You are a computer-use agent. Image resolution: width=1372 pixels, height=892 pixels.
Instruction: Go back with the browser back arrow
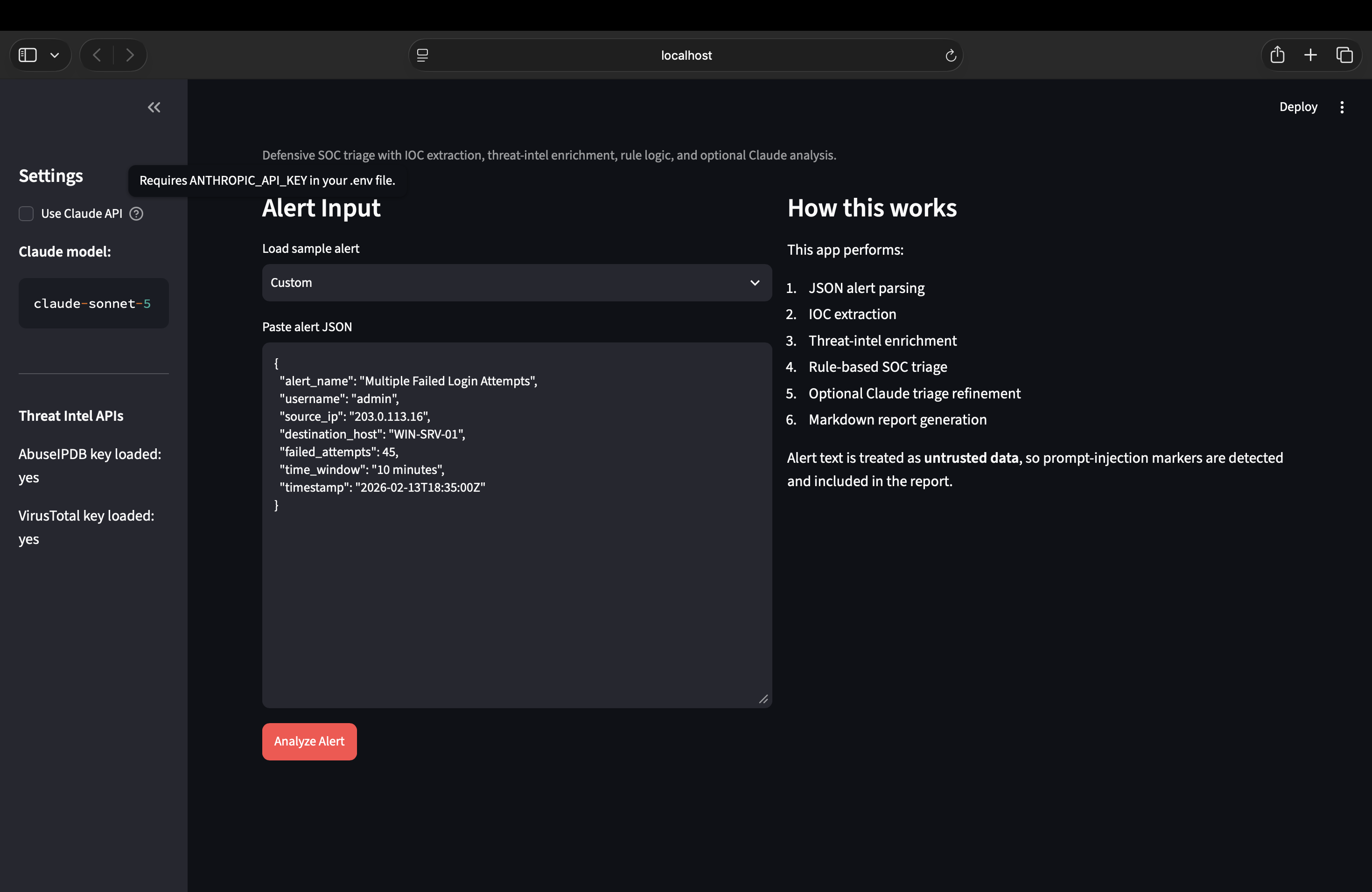[x=97, y=56]
